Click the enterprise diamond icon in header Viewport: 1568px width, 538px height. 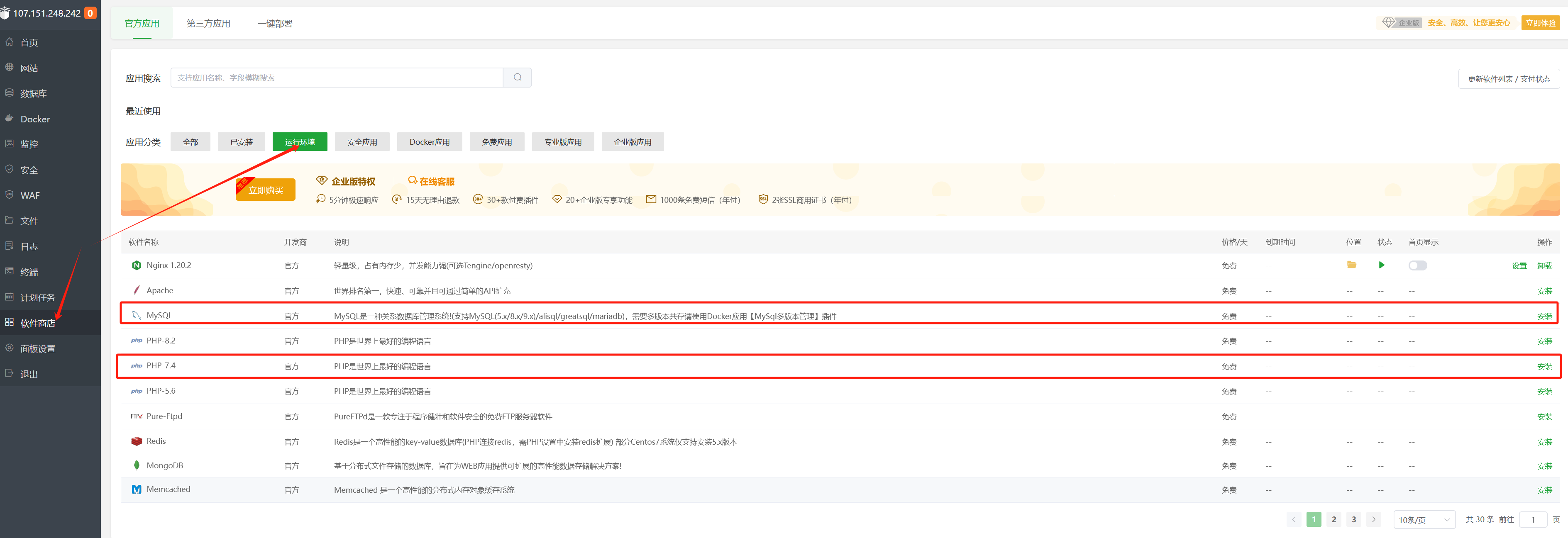1388,22
